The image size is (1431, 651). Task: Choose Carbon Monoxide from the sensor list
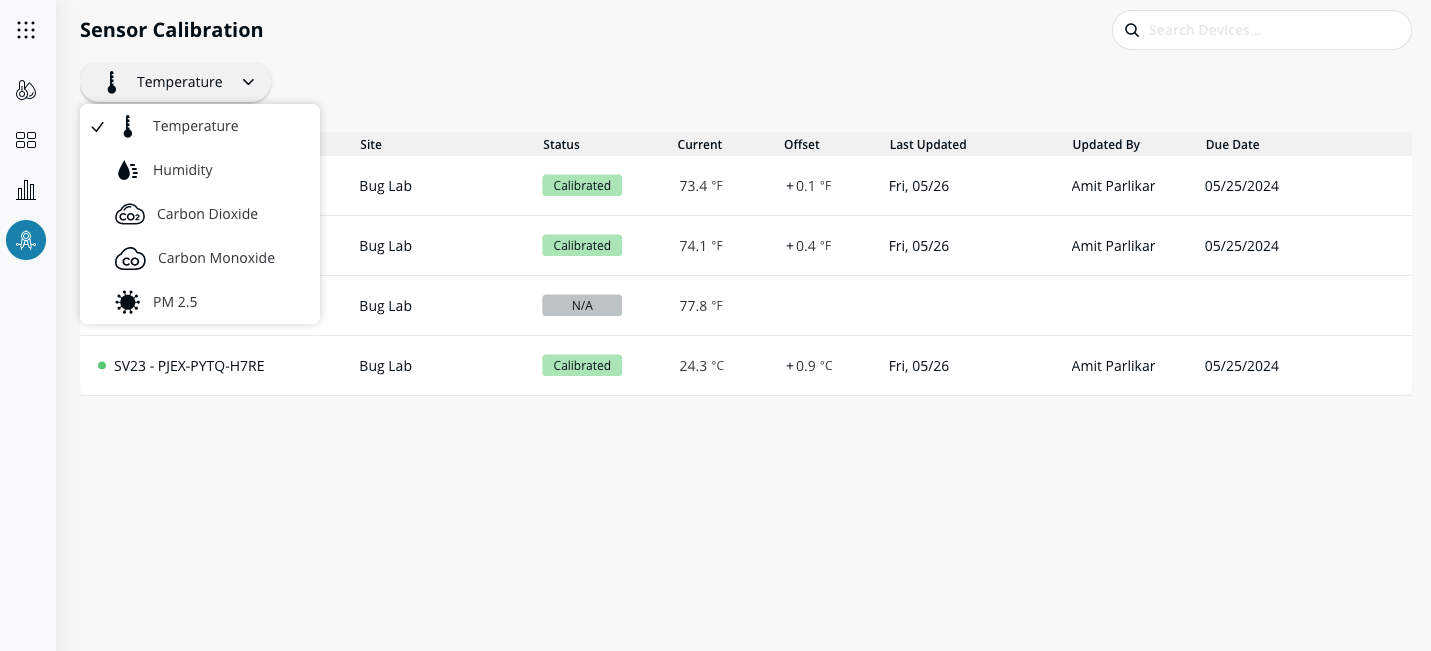(216, 258)
